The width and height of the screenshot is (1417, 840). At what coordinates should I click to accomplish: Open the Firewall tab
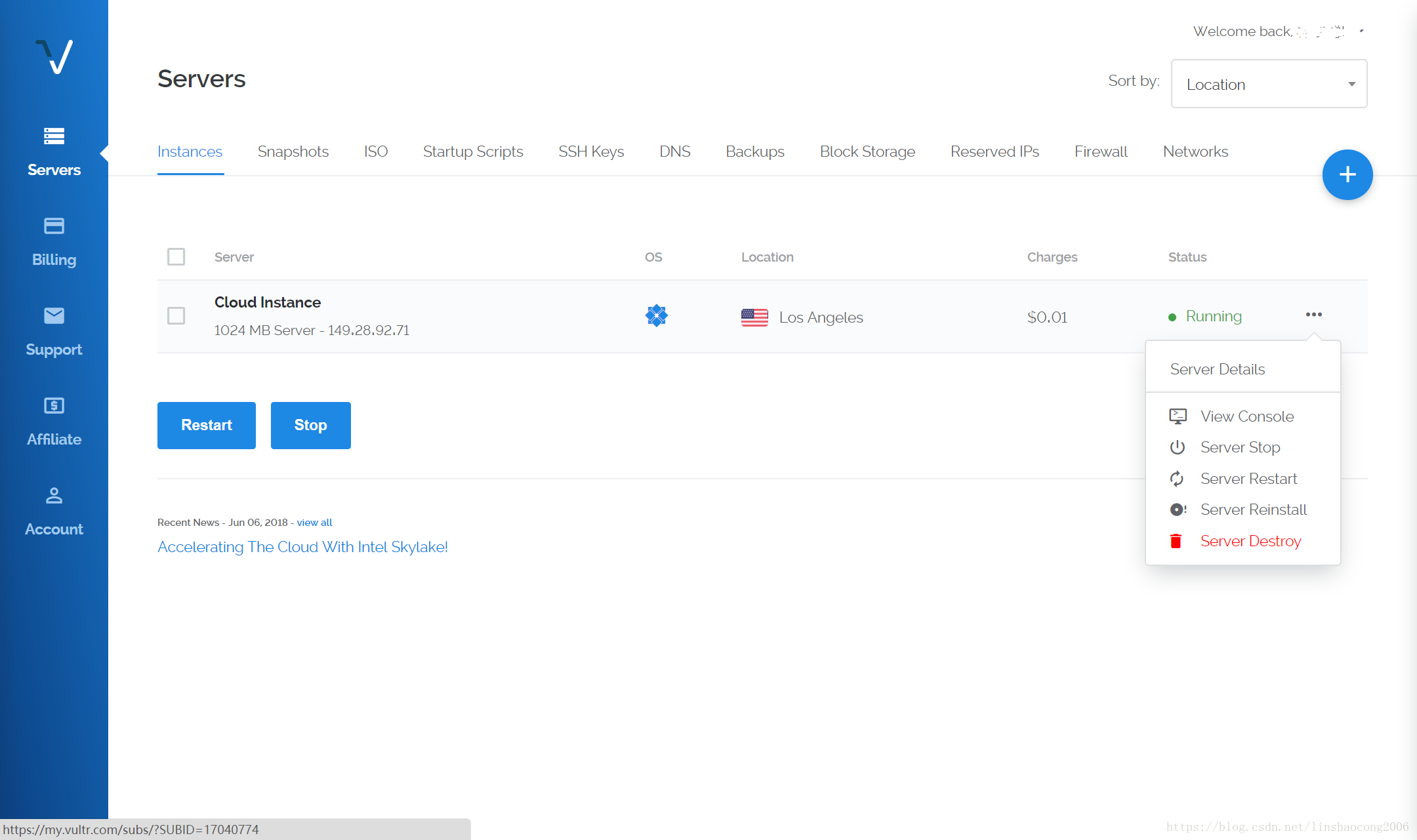pyautogui.click(x=1100, y=151)
